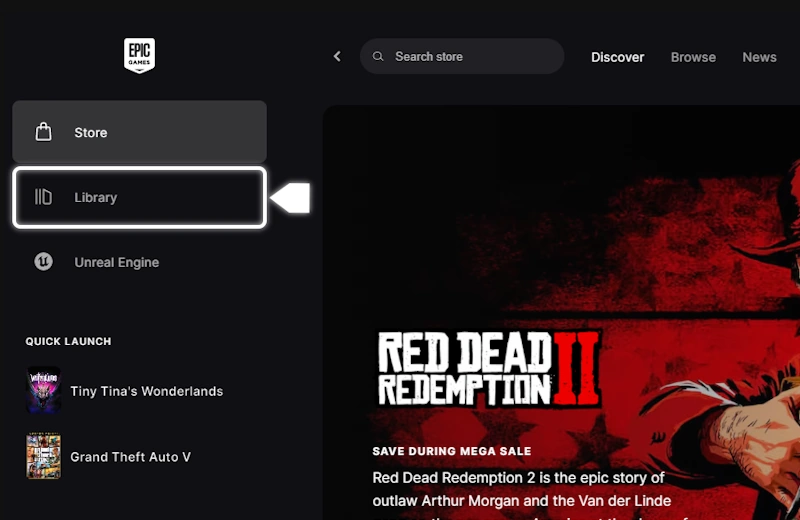Image resolution: width=800 pixels, height=520 pixels.
Task: Switch to the News tab
Action: coord(759,57)
